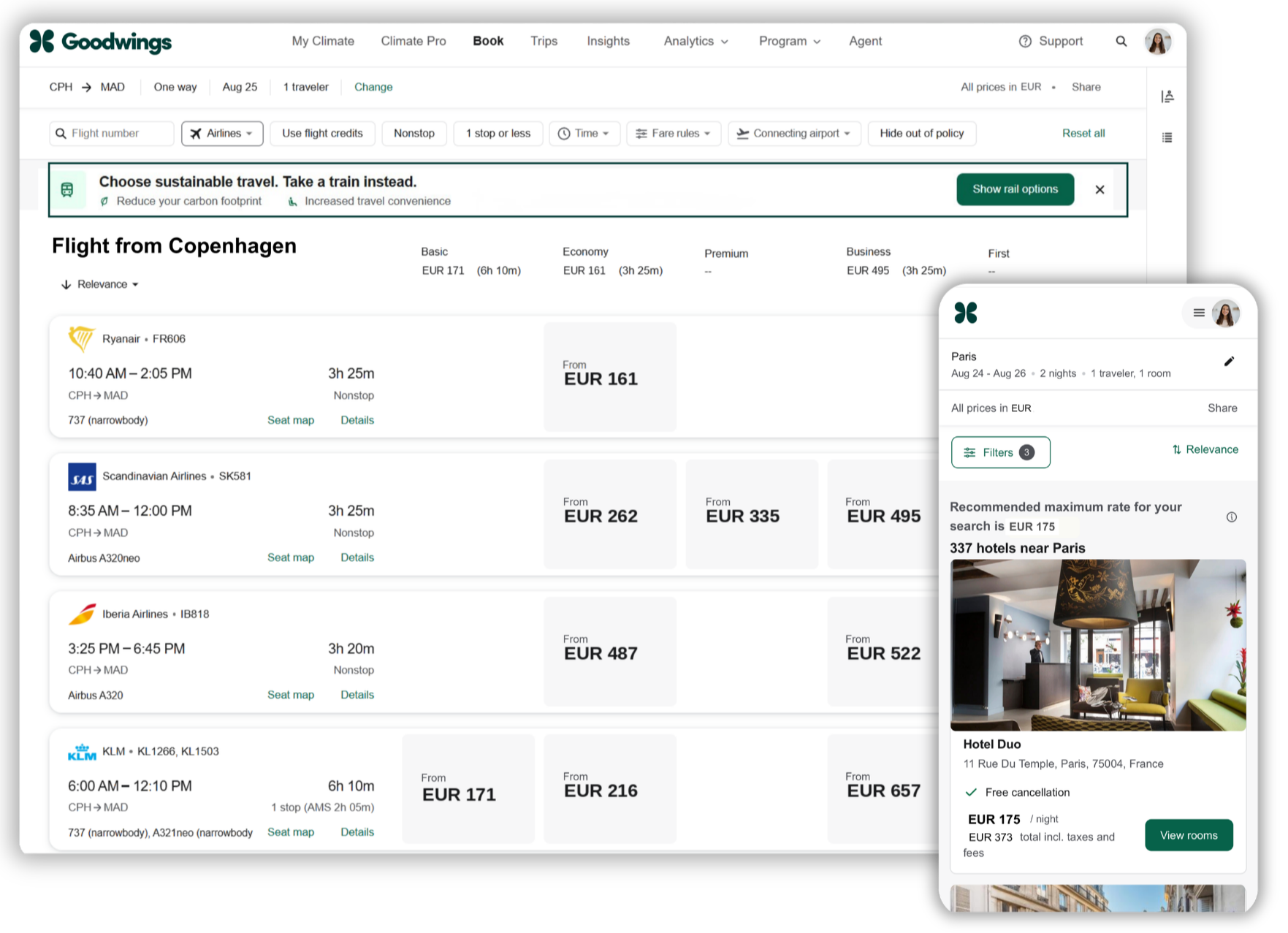Open the Insights tab
Image resolution: width=1288 pixels, height=933 pixels.
(x=609, y=42)
